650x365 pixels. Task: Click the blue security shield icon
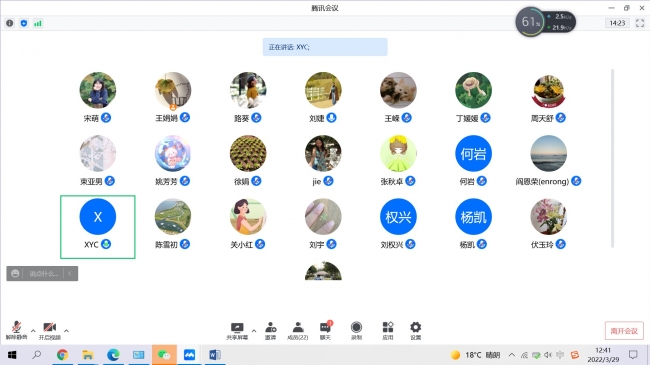tap(24, 23)
